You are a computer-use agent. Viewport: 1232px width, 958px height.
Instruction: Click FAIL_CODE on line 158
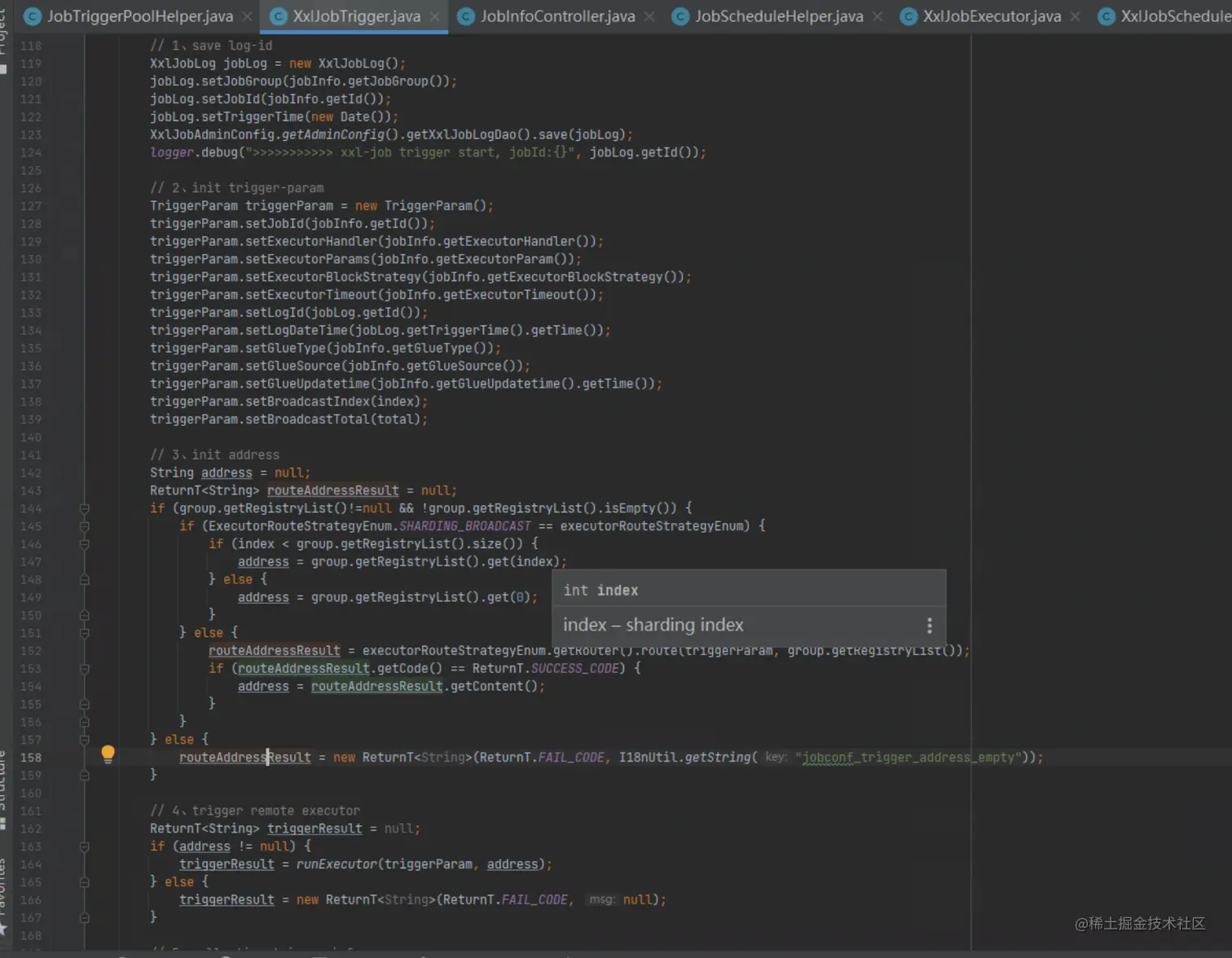(571, 758)
